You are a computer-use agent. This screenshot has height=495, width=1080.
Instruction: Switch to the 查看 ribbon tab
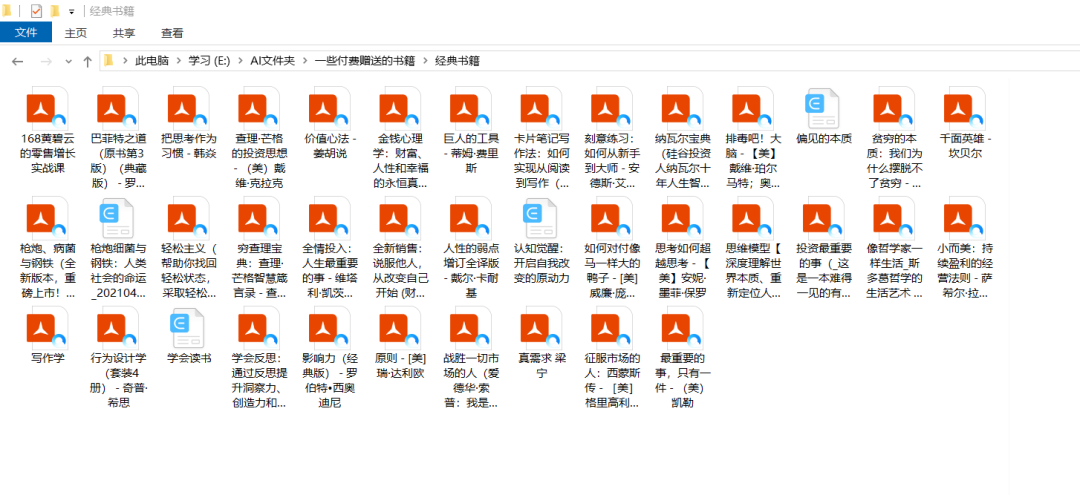(172, 32)
